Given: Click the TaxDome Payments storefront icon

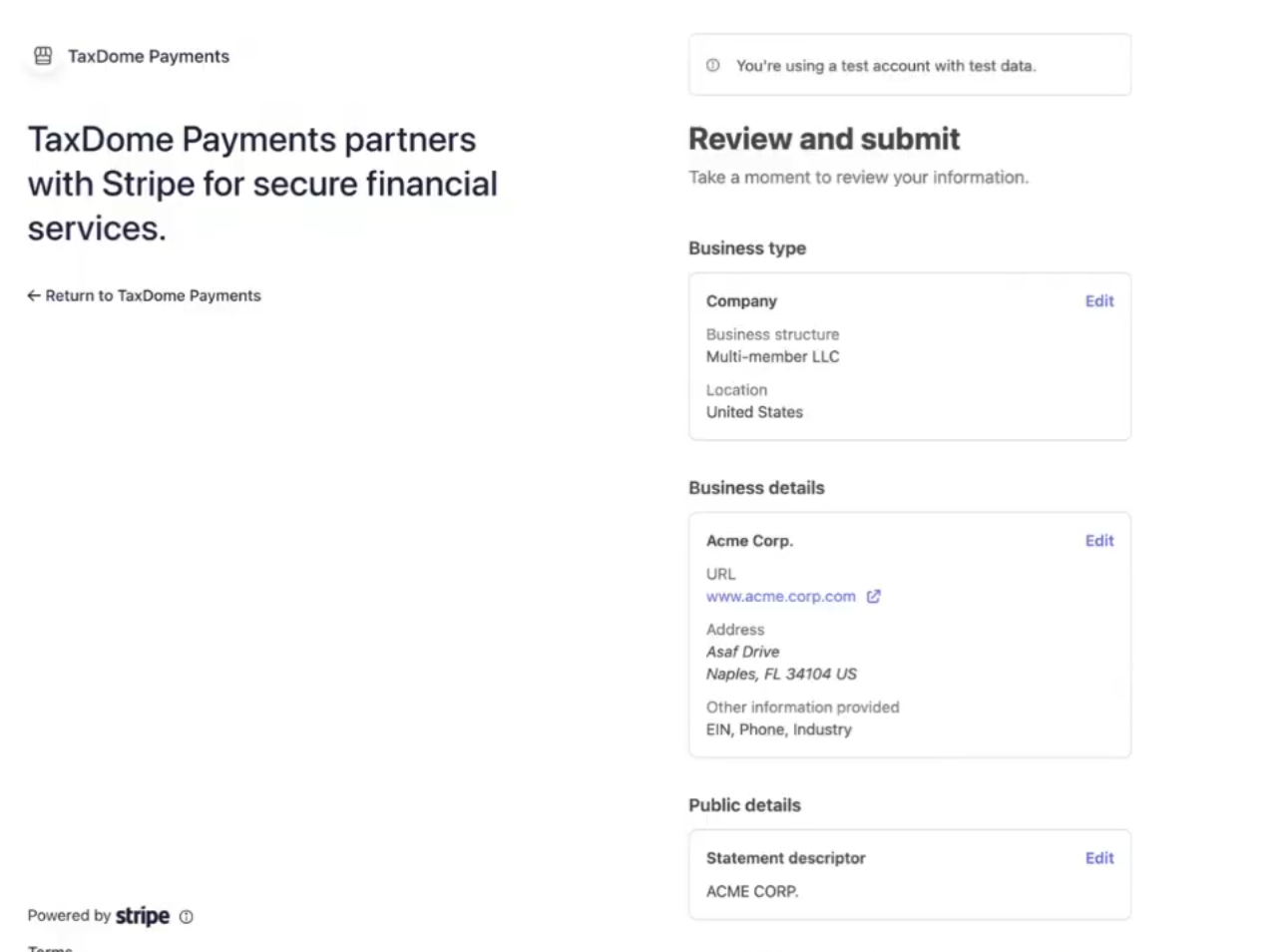Looking at the screenshot, I should coord(43,56).
